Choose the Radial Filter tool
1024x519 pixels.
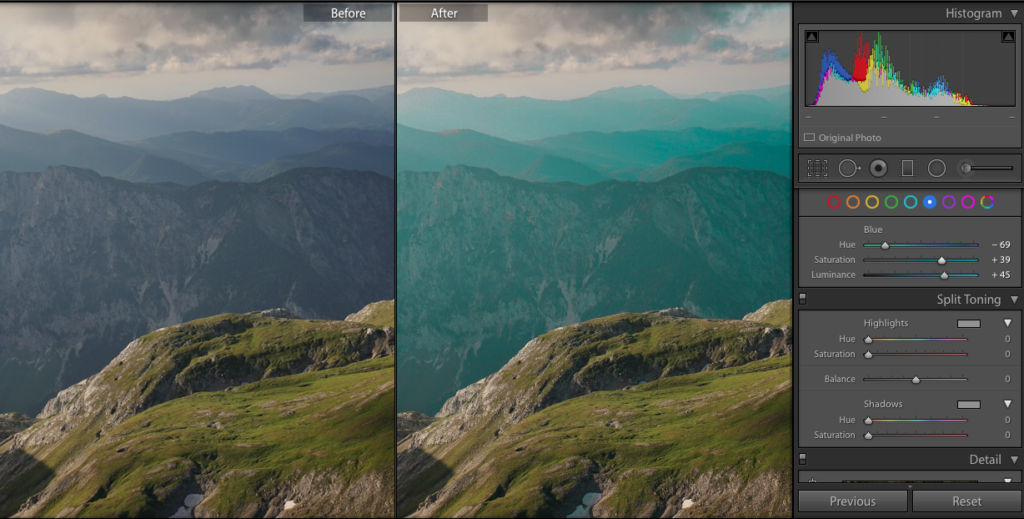[x=936, y=168]
